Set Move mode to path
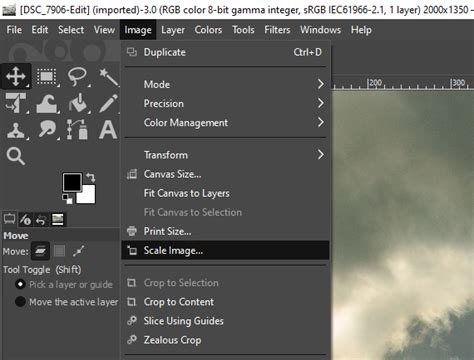The width and height of the screenshot is (474, 360). (79, 251)
